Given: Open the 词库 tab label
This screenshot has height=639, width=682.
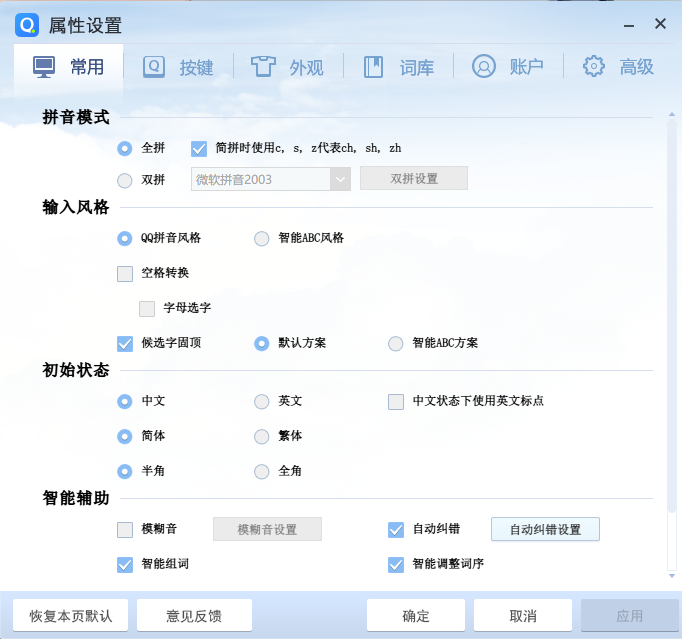Looking at the screenshot, I should click(x=417, y=67).
